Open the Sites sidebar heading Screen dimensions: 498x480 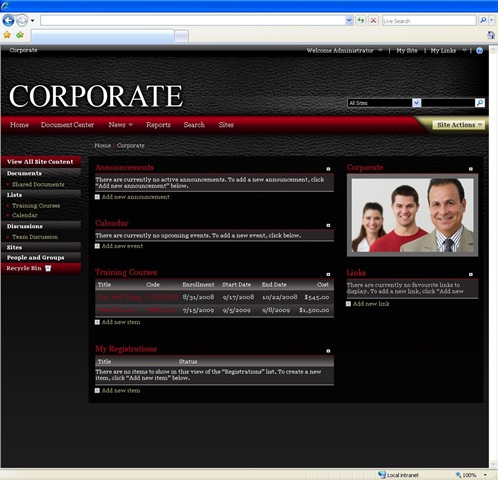pos(14,247)
